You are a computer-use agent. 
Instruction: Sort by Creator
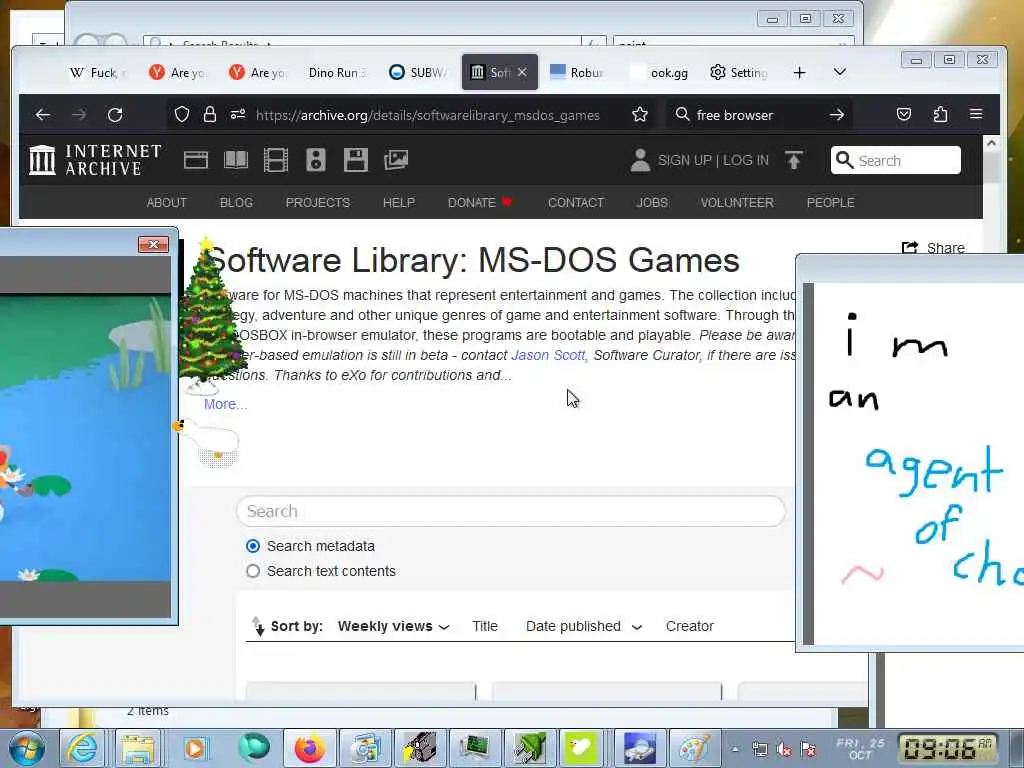pos(690,626)
